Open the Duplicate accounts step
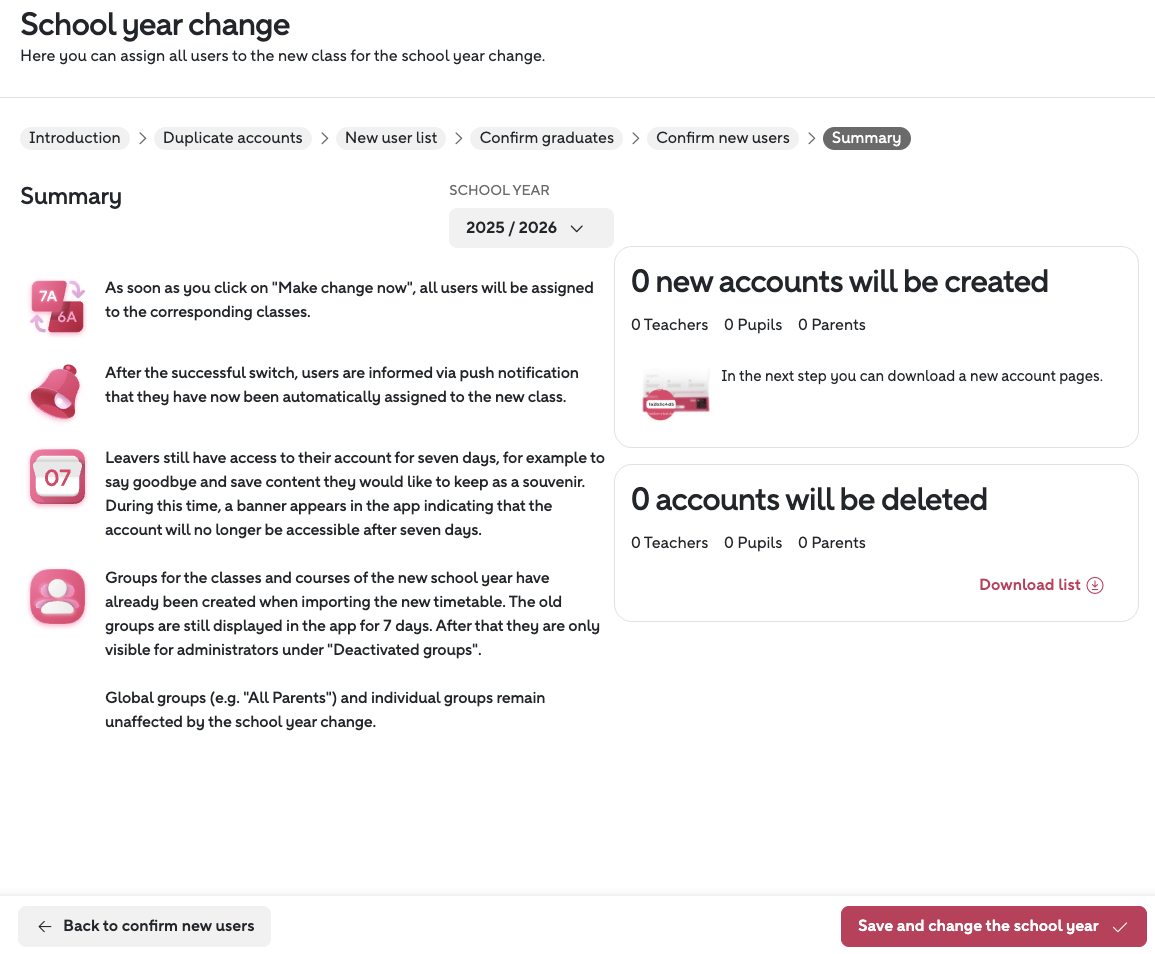This screenshot has width=1155, height=954. 233,138
